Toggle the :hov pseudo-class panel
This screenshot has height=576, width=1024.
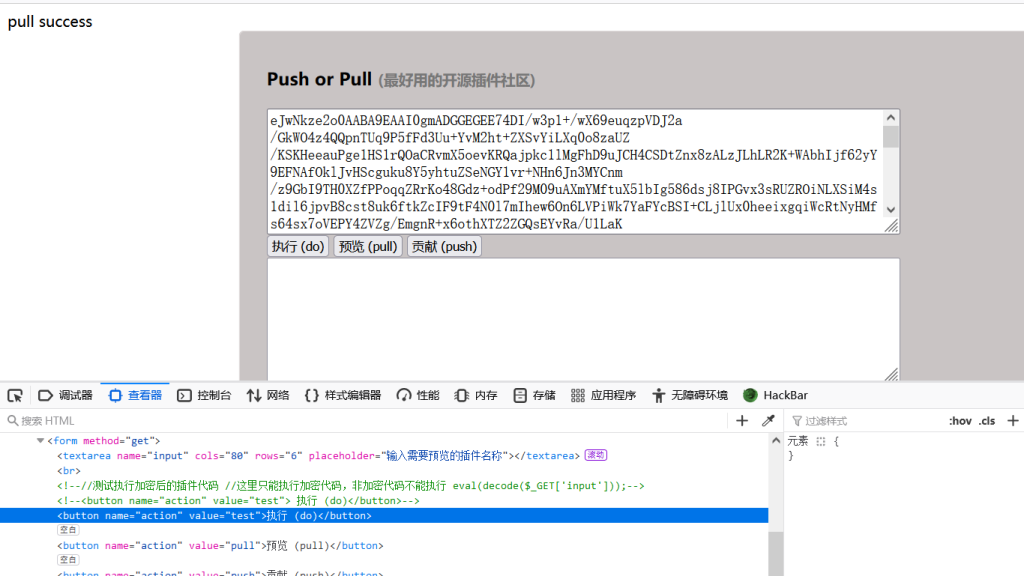click(x=959, y=421)
